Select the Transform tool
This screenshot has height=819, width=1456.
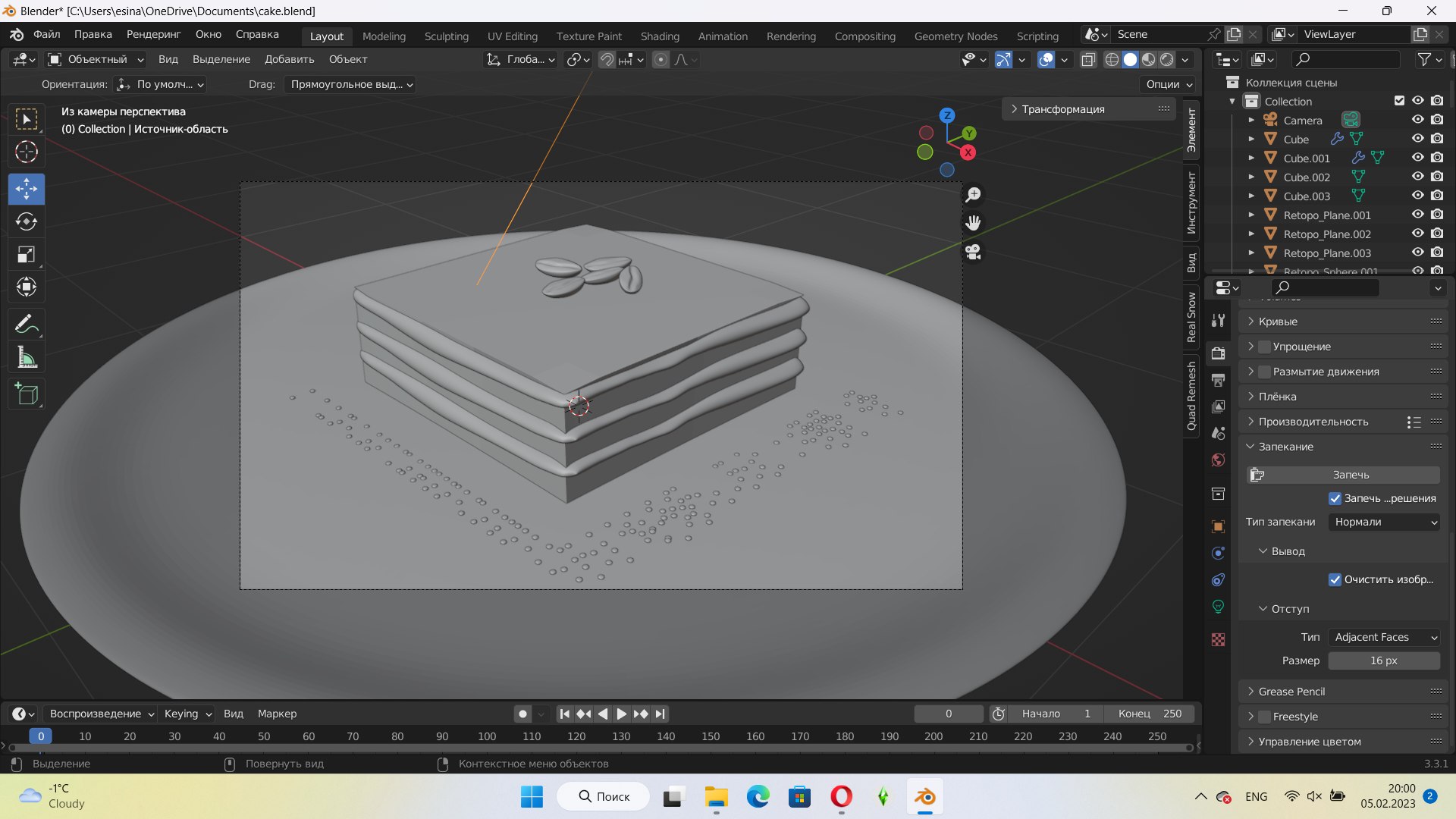[x=27, y=287]
